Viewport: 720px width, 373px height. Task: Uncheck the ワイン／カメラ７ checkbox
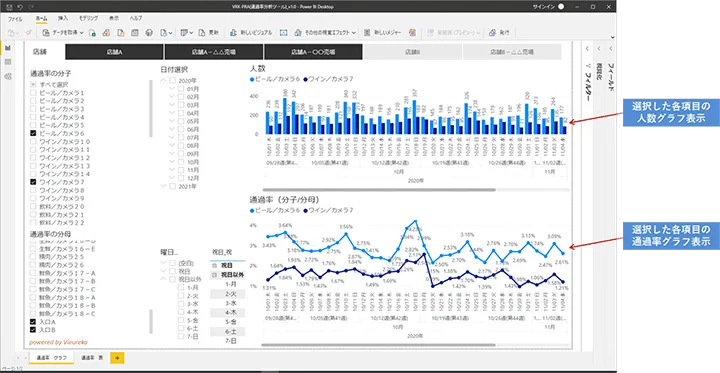33,182
